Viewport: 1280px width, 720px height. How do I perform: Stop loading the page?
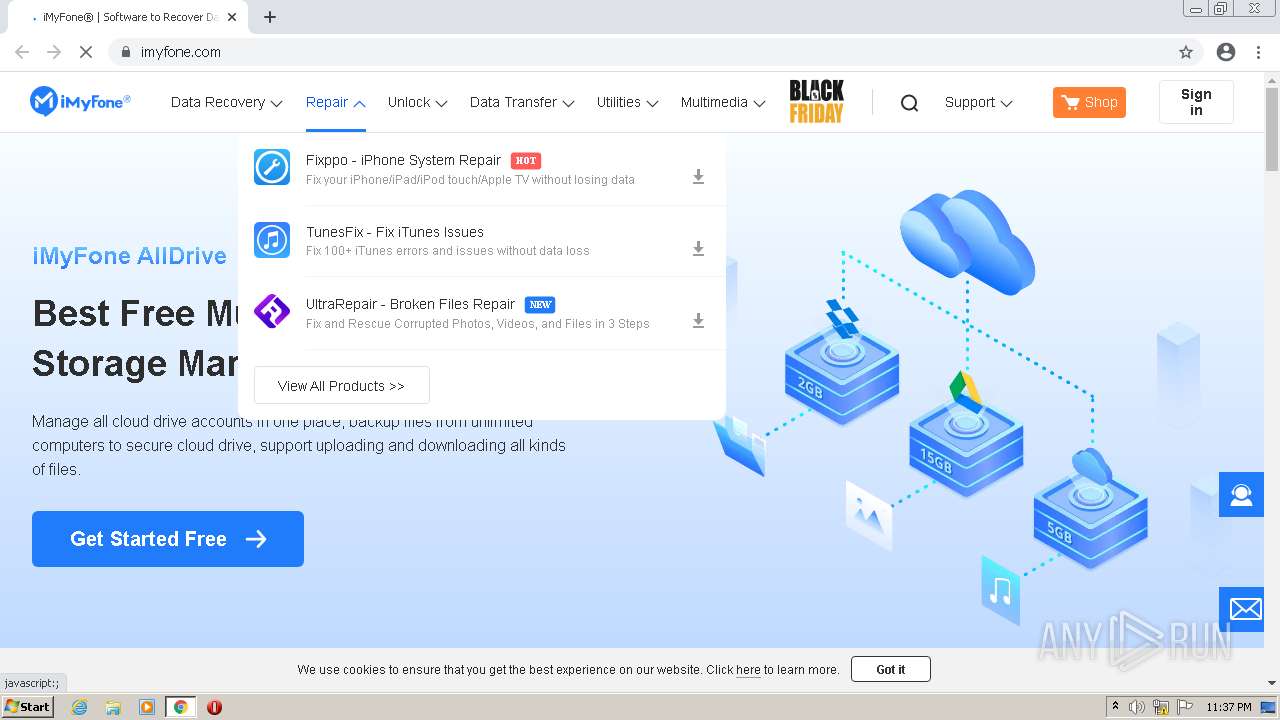click(x=86, y=52)
